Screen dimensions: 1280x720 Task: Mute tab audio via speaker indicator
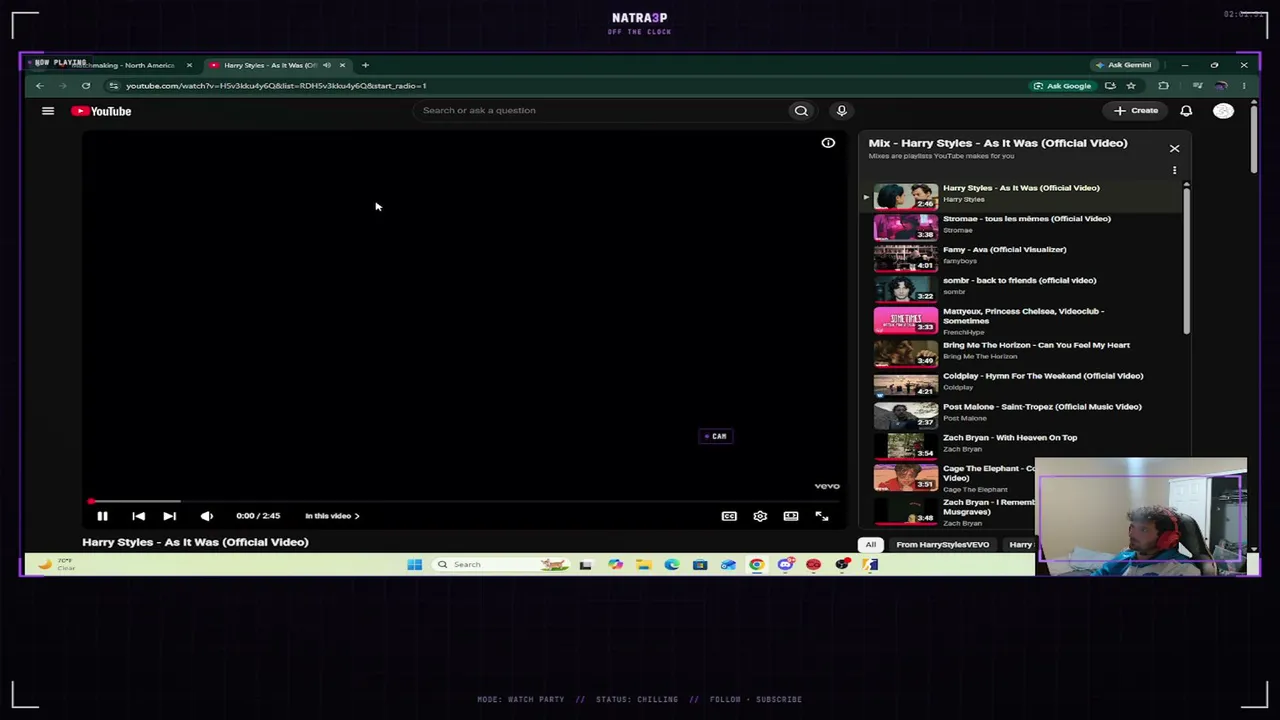[x=326, y=65]
